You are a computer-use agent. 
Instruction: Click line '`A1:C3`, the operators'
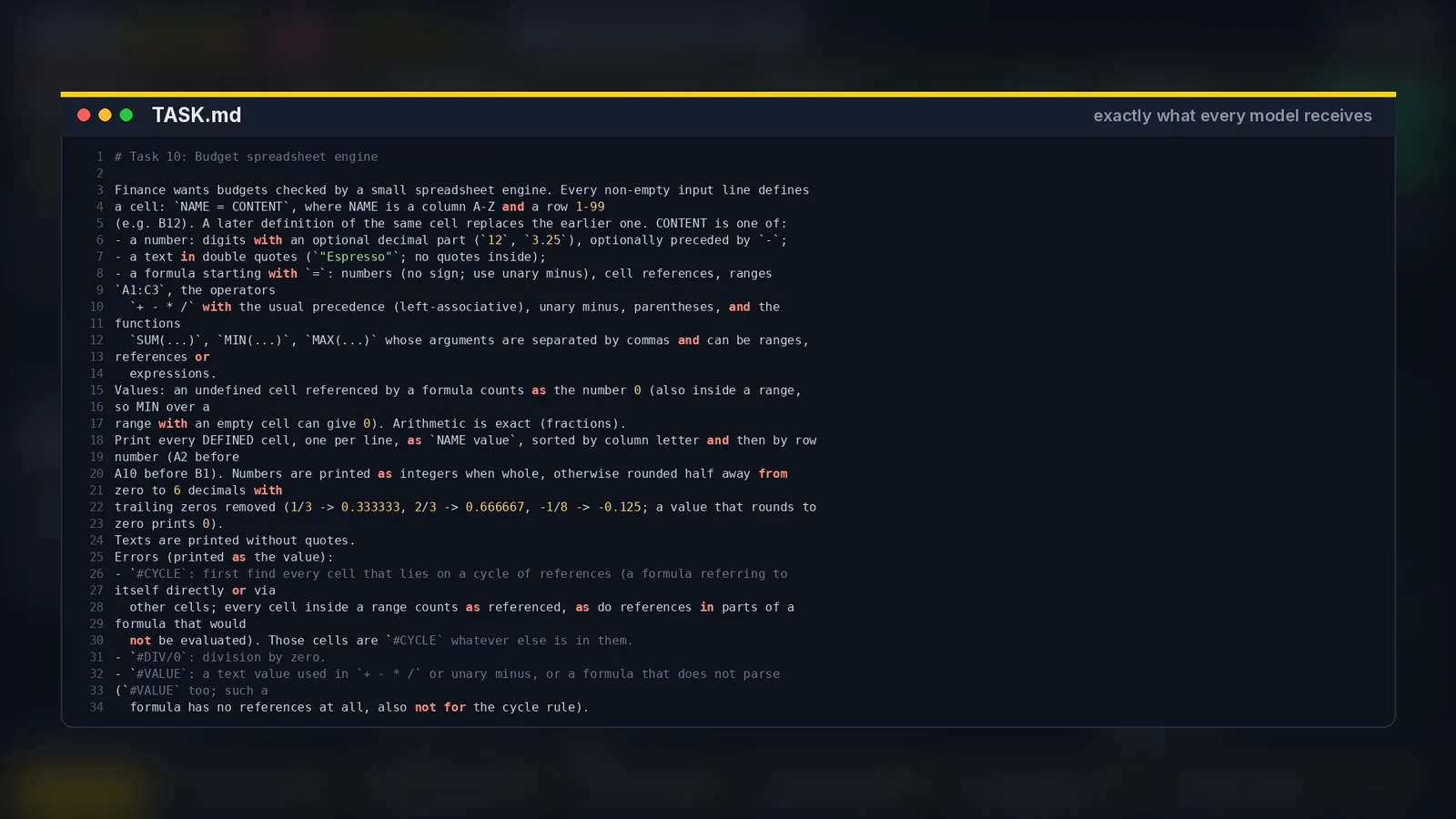point(195,290)
